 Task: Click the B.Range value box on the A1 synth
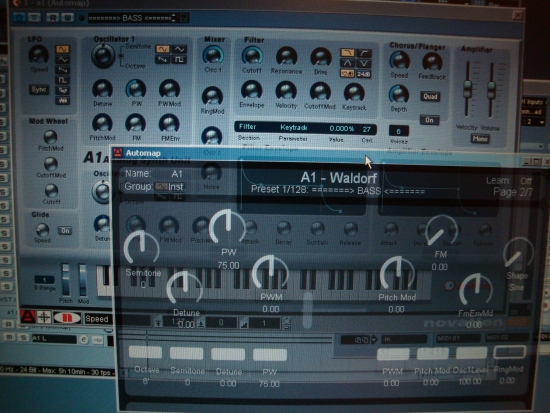tap(45, 280)
